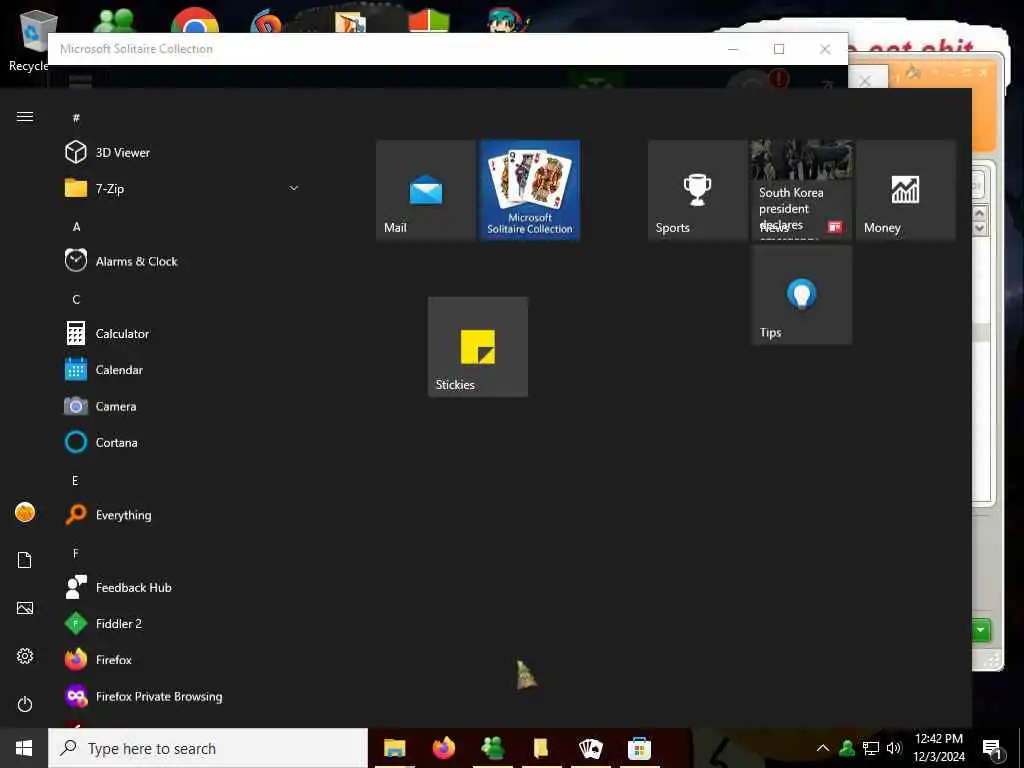
Task: Show hidden system tray icons
Action: 823,748
